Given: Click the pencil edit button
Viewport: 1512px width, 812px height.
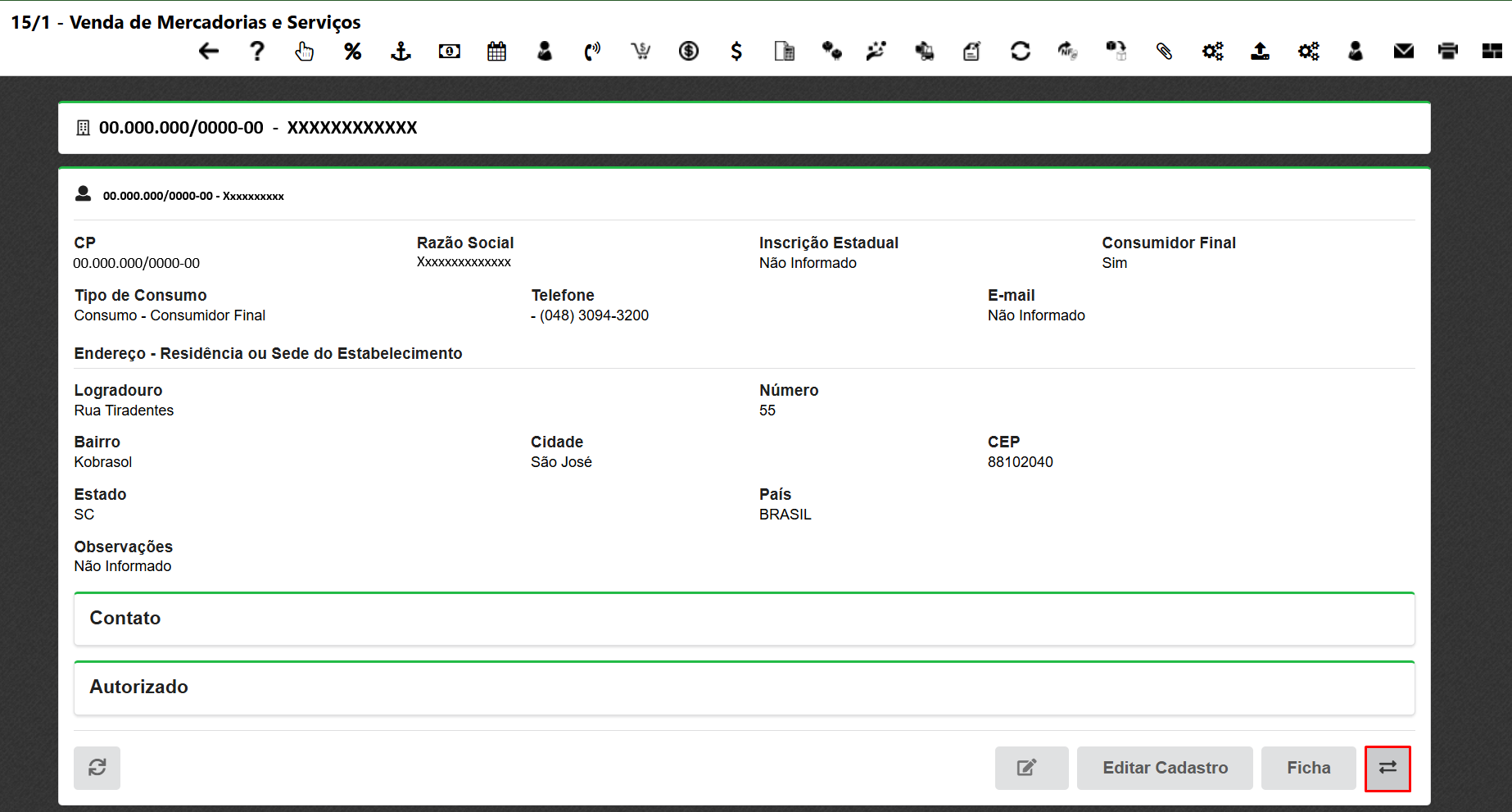Looking at the screenshot, I should click(x=1031, y=768).
